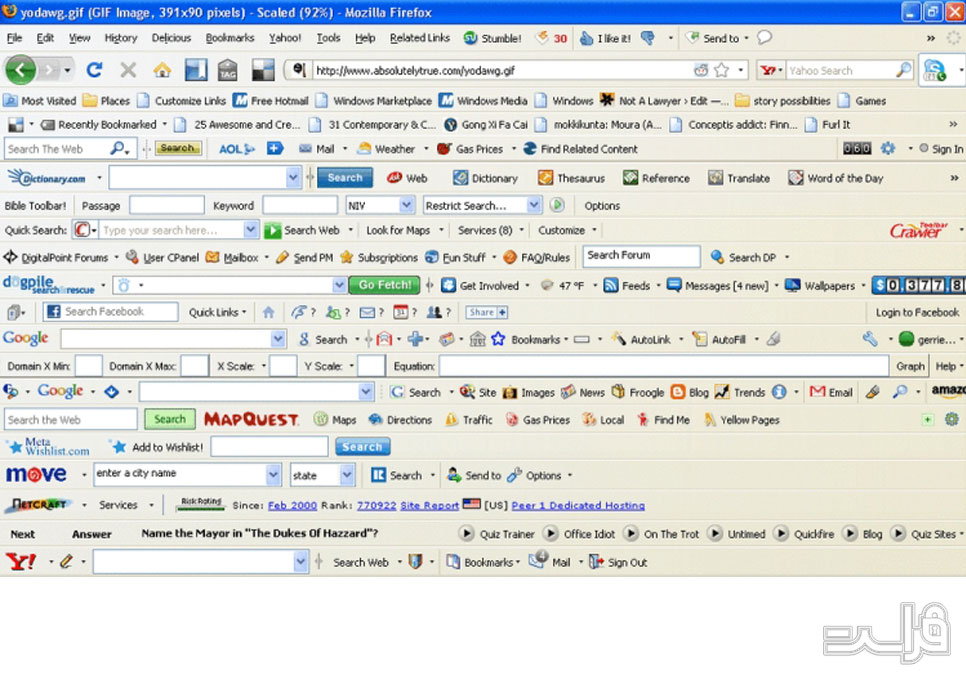Click Traffic on MapQuest toolbar
Image resolution: width=966 pixels, height=676 pixels.
click(469, 420)
